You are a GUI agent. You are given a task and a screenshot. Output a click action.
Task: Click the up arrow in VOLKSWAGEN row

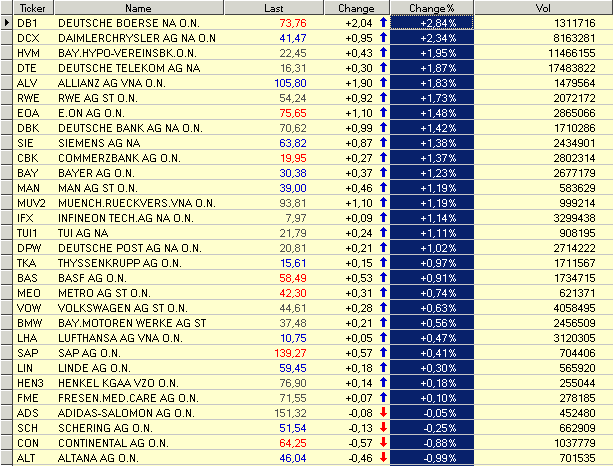tap(383, 308)
